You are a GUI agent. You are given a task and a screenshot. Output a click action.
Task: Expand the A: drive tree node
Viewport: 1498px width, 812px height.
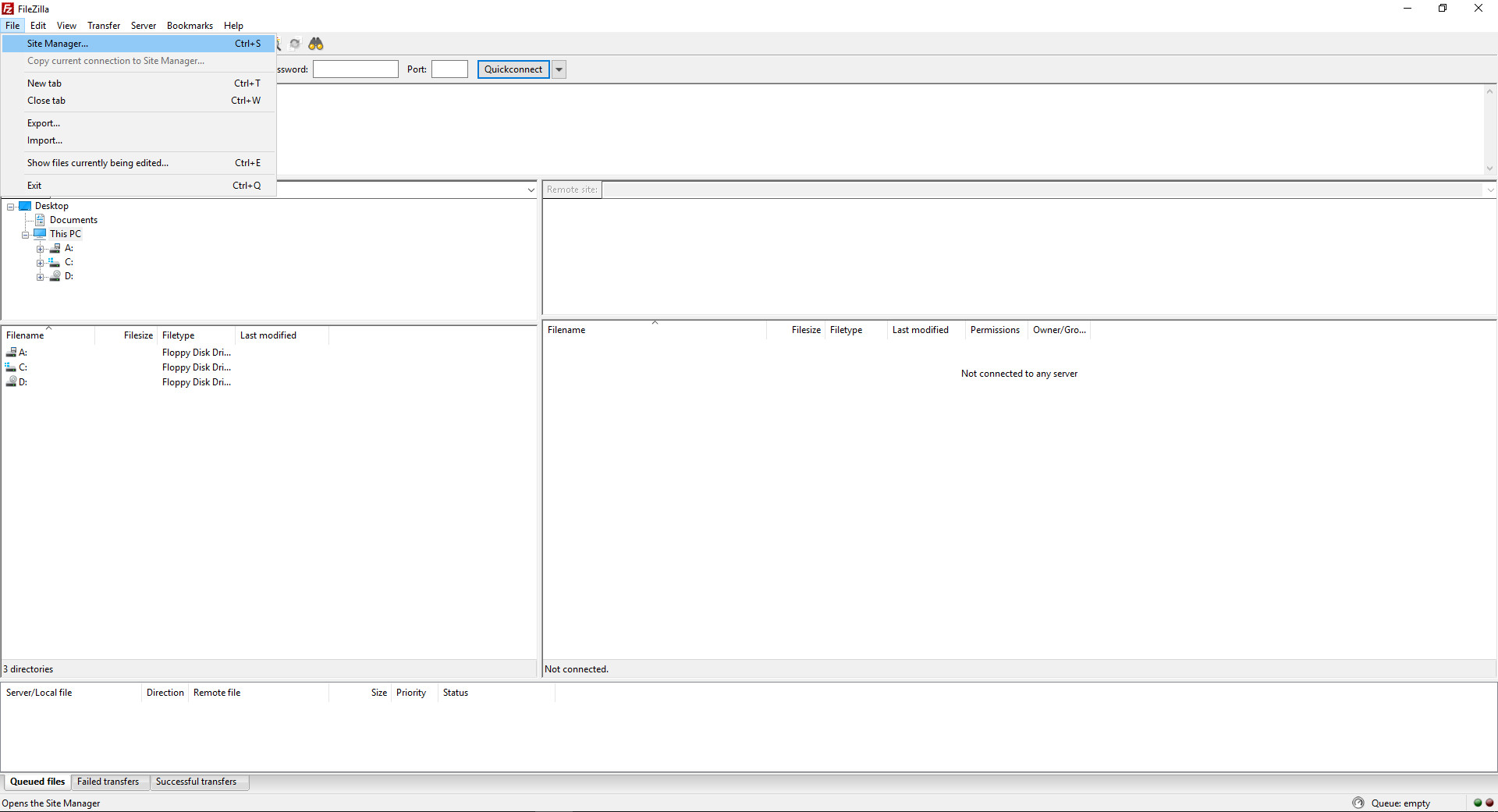pyautogui.click(x=41, y=249)
